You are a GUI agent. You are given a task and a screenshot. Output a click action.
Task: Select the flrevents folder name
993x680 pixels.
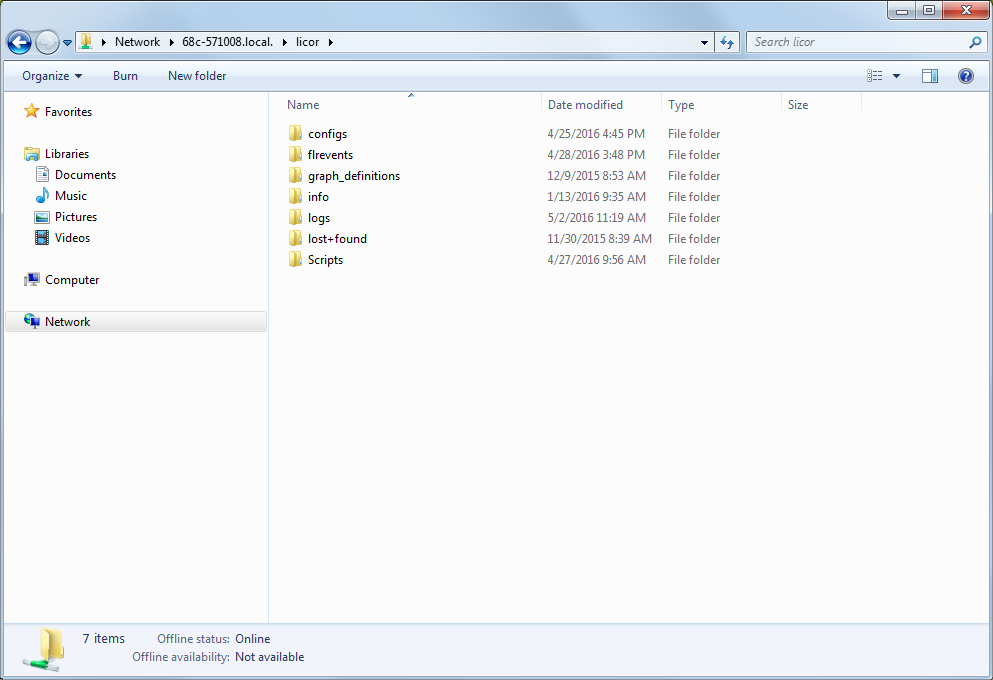coord(331,154)
